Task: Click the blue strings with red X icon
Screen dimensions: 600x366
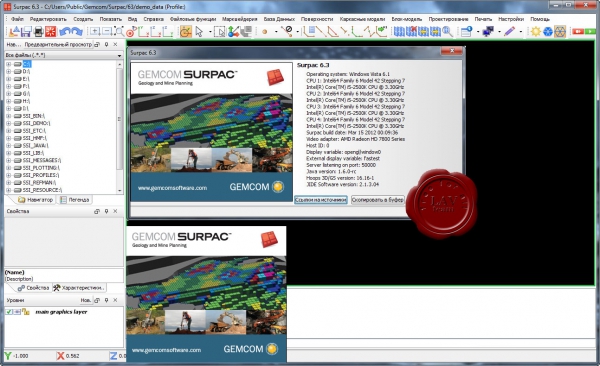Action: [411, 31]
